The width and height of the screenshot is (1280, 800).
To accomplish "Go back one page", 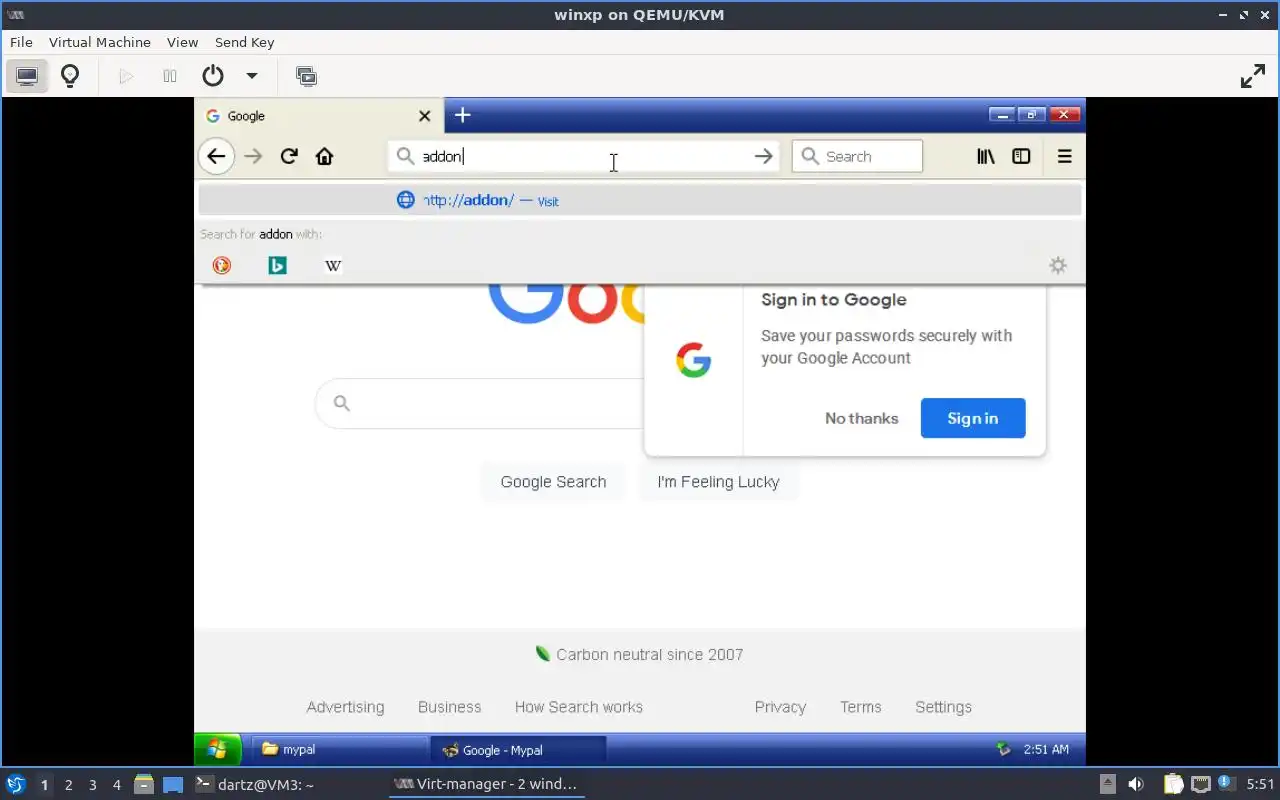I will tap(216, 156).
